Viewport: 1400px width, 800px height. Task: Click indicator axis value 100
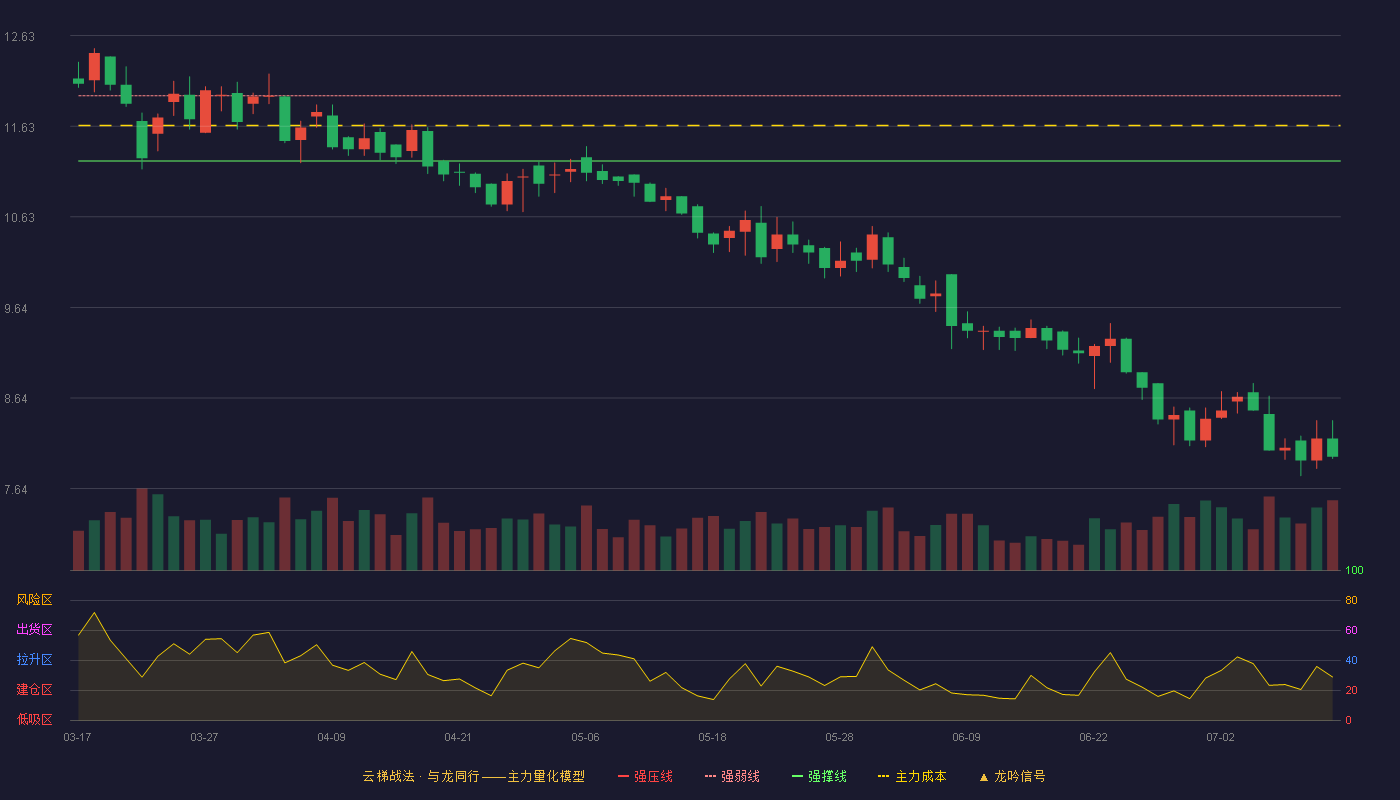(x=1354, y=571)
